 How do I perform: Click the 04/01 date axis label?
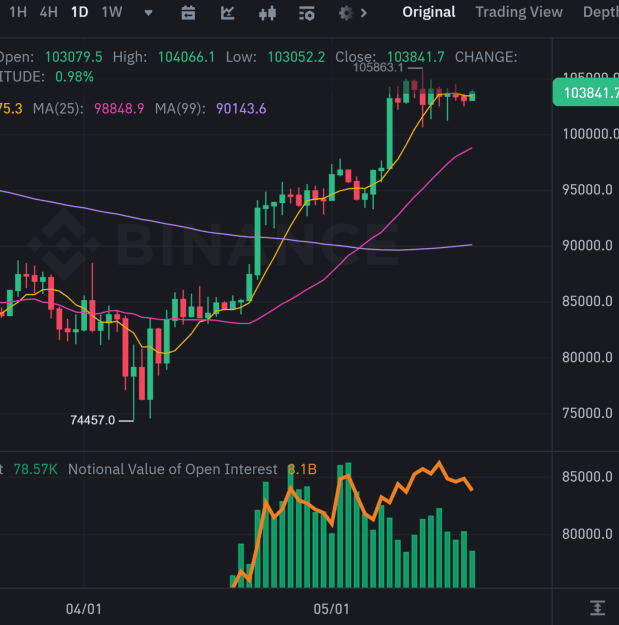[x=84, y=609]
